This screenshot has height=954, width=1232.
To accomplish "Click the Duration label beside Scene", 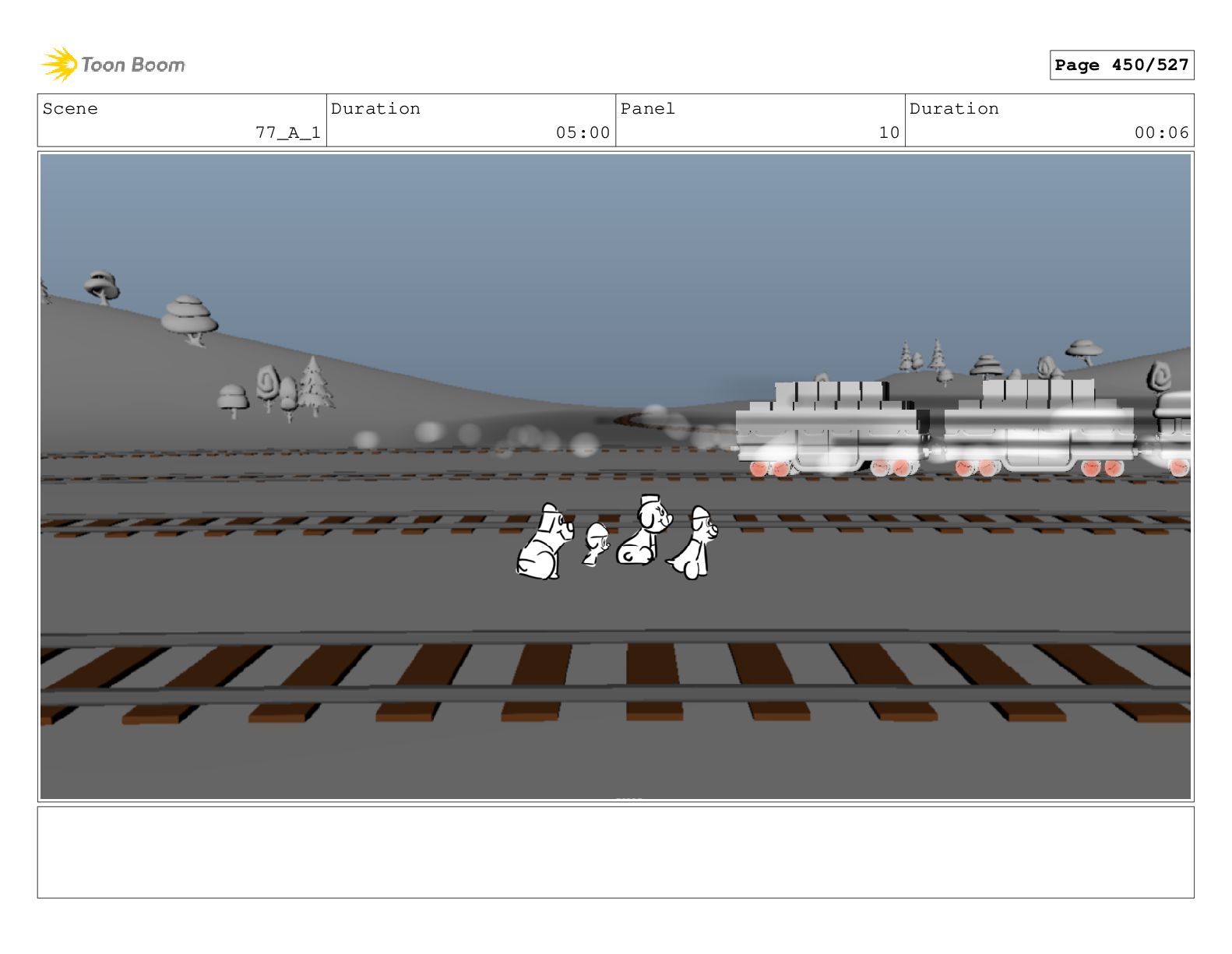I will (375, 109).
